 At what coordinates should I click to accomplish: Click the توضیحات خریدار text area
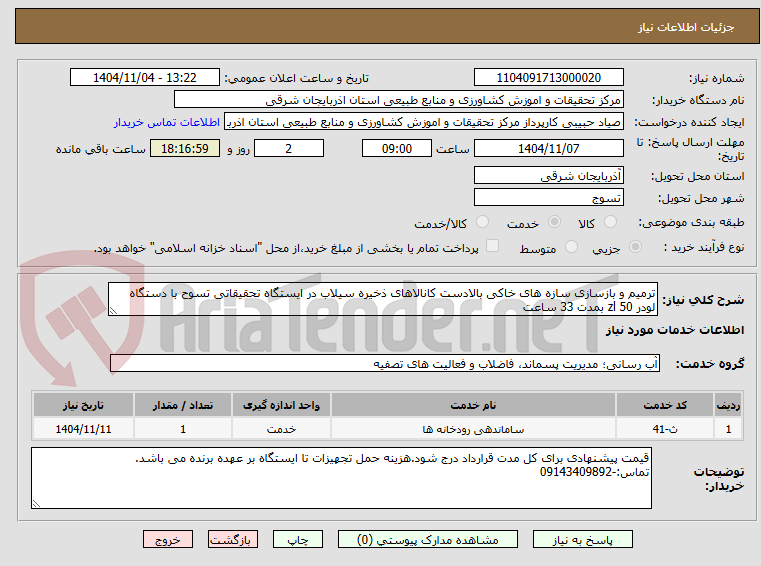click(x=341, y=478)
